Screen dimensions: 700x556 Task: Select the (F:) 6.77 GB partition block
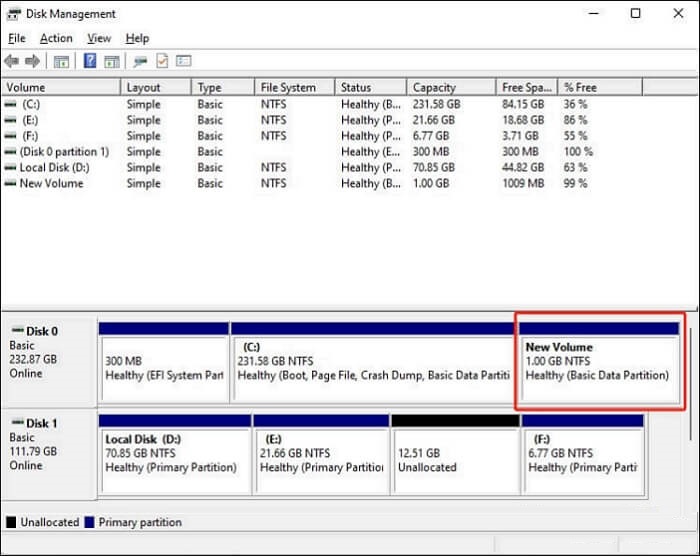point(583,455)
